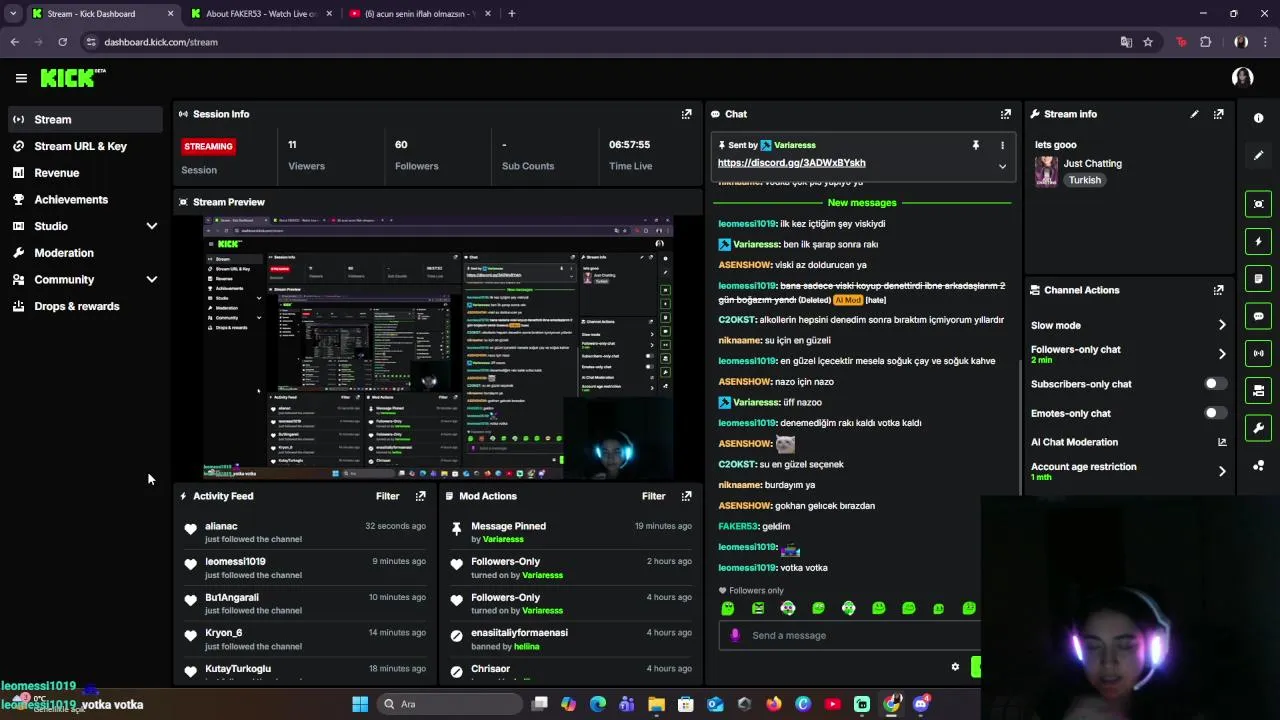The height and width of the screenshot is (720, 1280).
Task: Toggle the stream preview widget icon in sidebar
Action: click(x=1258, y=204)
